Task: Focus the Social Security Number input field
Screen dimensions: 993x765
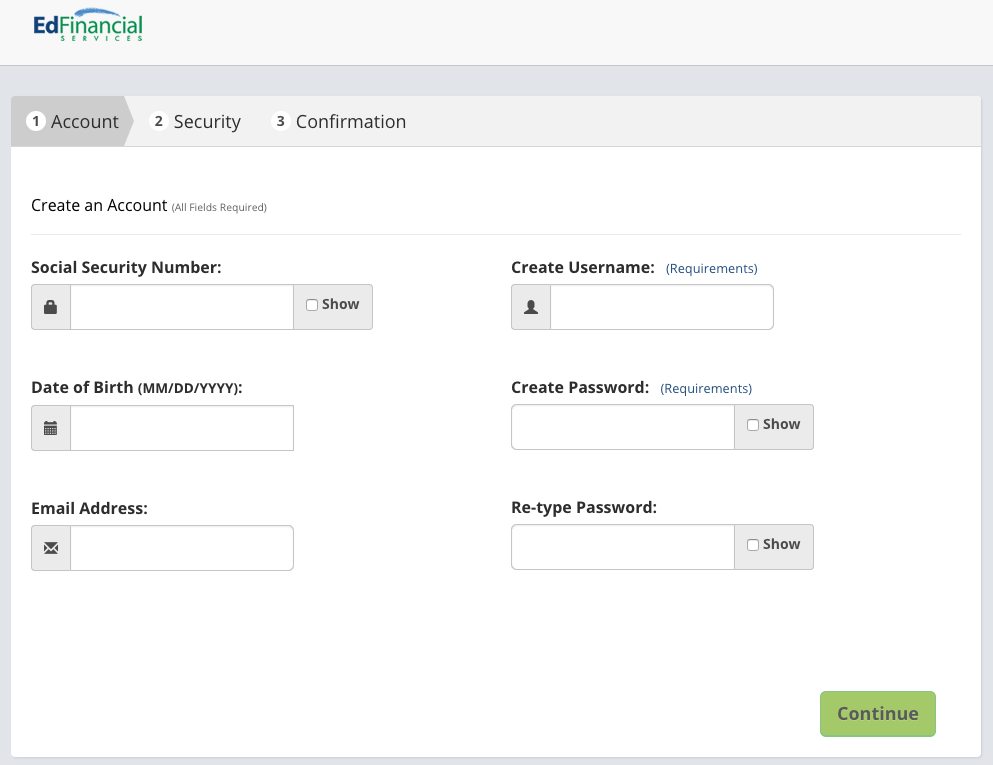Action: click(x=182, y=307)
